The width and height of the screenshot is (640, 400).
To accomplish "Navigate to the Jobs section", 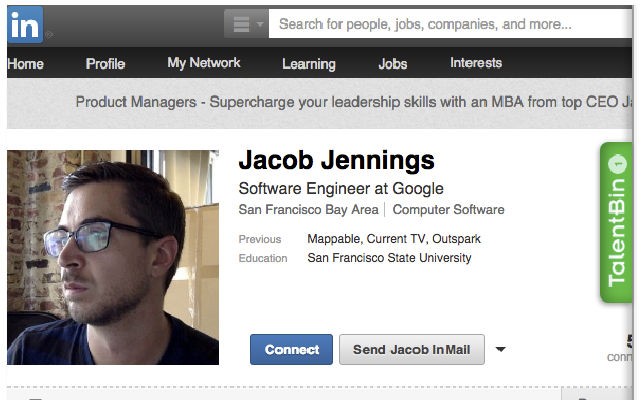I will [393, 64].
